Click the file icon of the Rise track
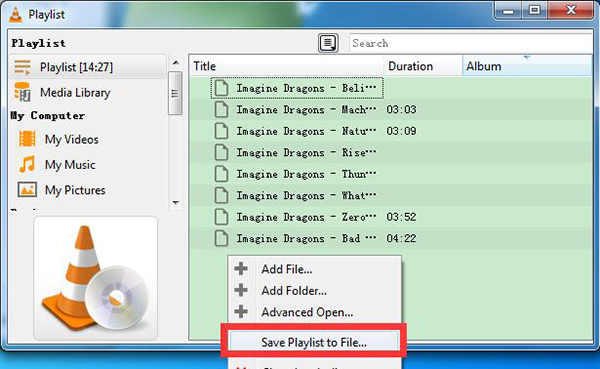 coord(221,152)
